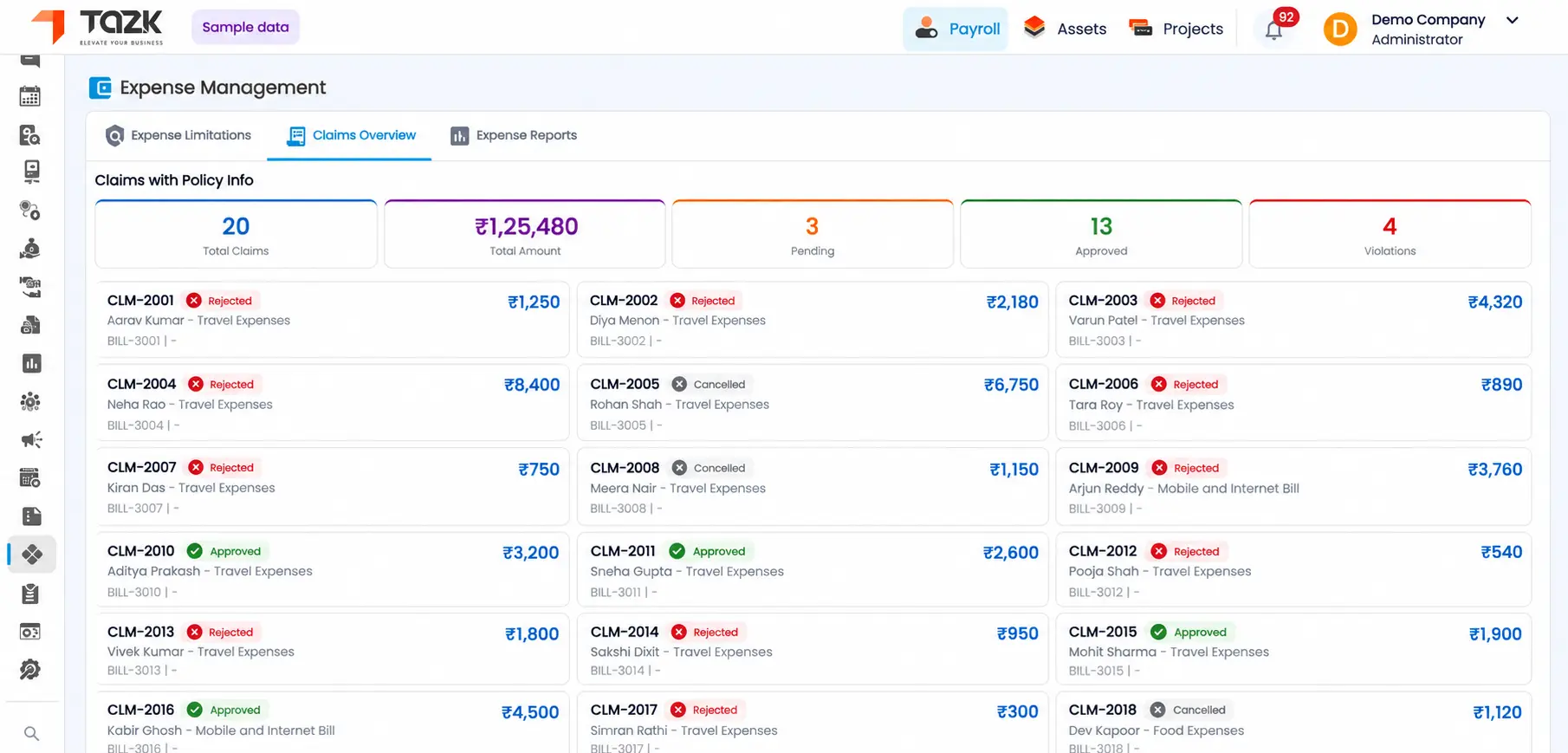
Task: Open the notification bell with 92 badge
Action: point(1274,29)
